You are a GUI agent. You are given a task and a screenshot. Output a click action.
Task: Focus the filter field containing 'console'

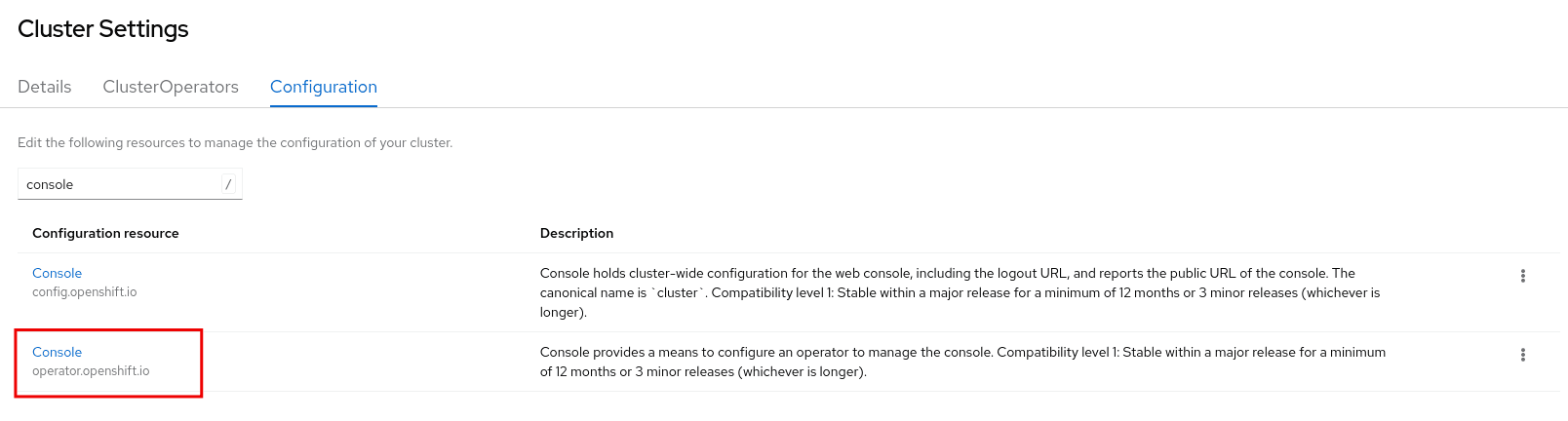(x=117, y=184)
